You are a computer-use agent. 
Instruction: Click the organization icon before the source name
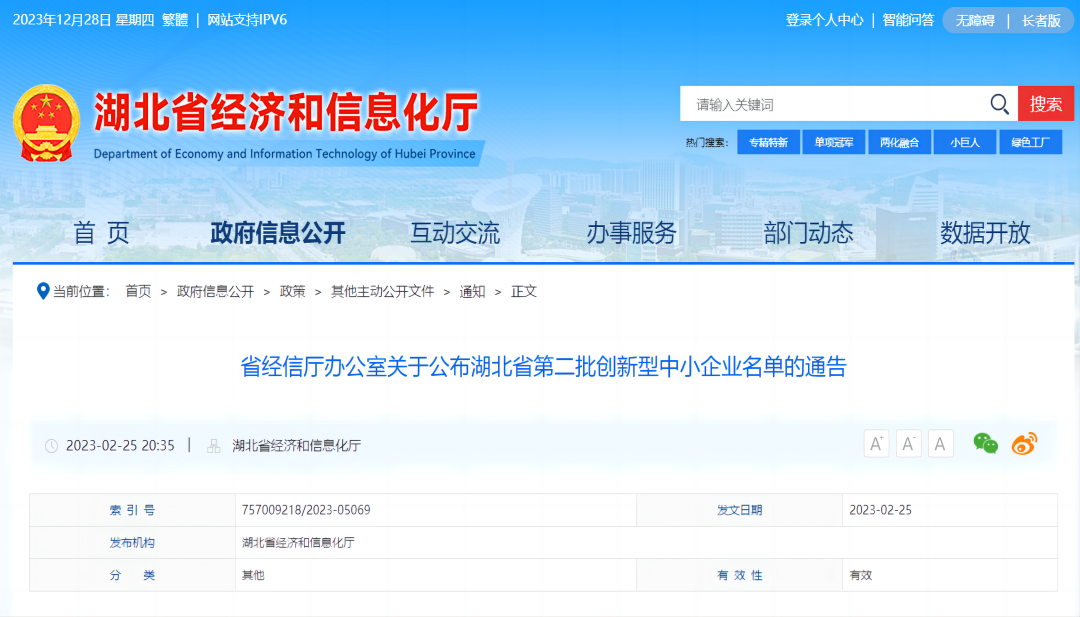point(214,446)
